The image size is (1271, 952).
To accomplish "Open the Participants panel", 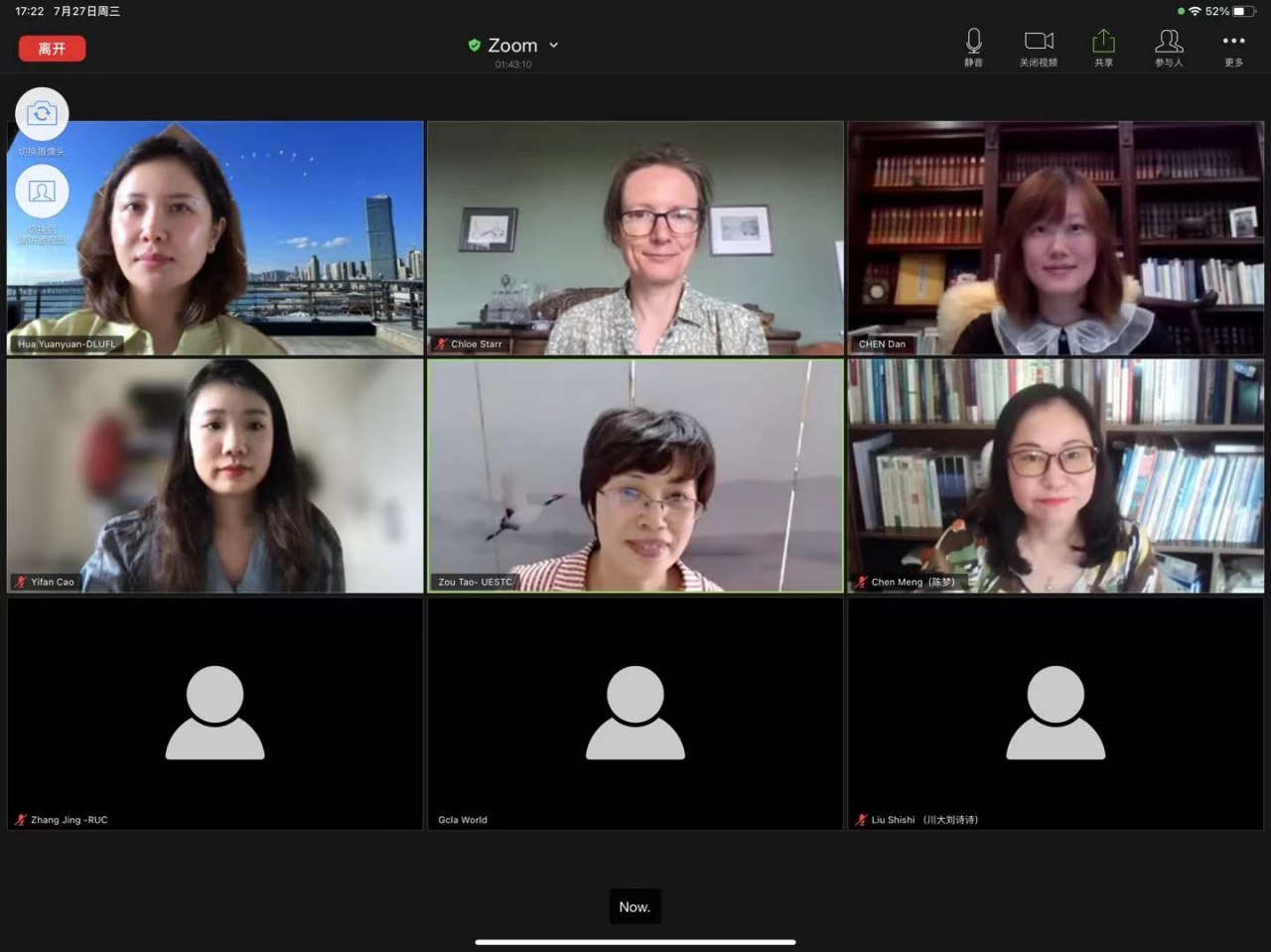I will pyautogui.click(x=1169, y=46).
